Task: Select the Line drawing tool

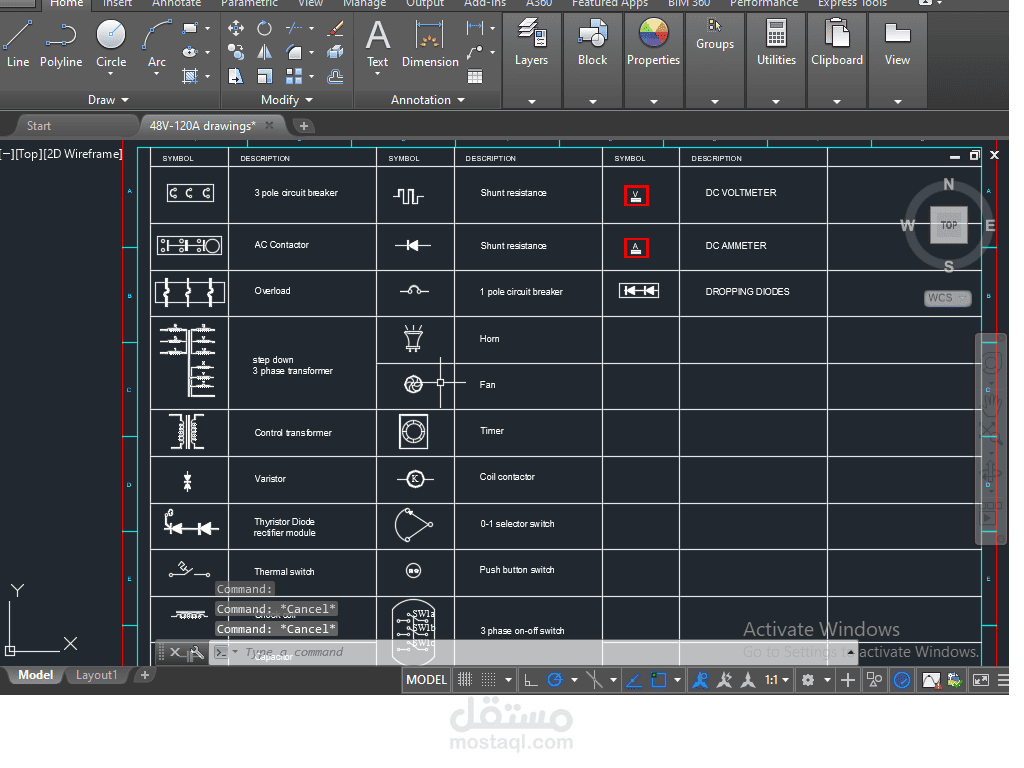Action: [18, 44]
